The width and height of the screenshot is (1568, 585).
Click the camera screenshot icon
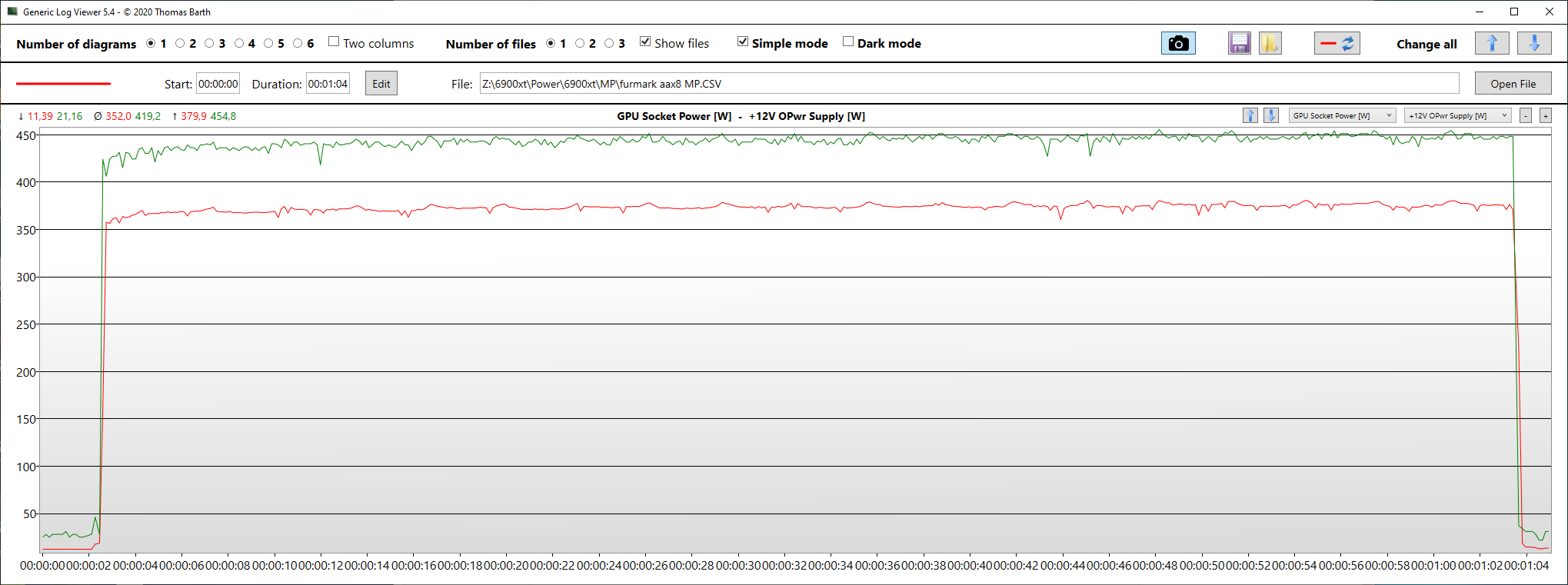click(1178, 44)
